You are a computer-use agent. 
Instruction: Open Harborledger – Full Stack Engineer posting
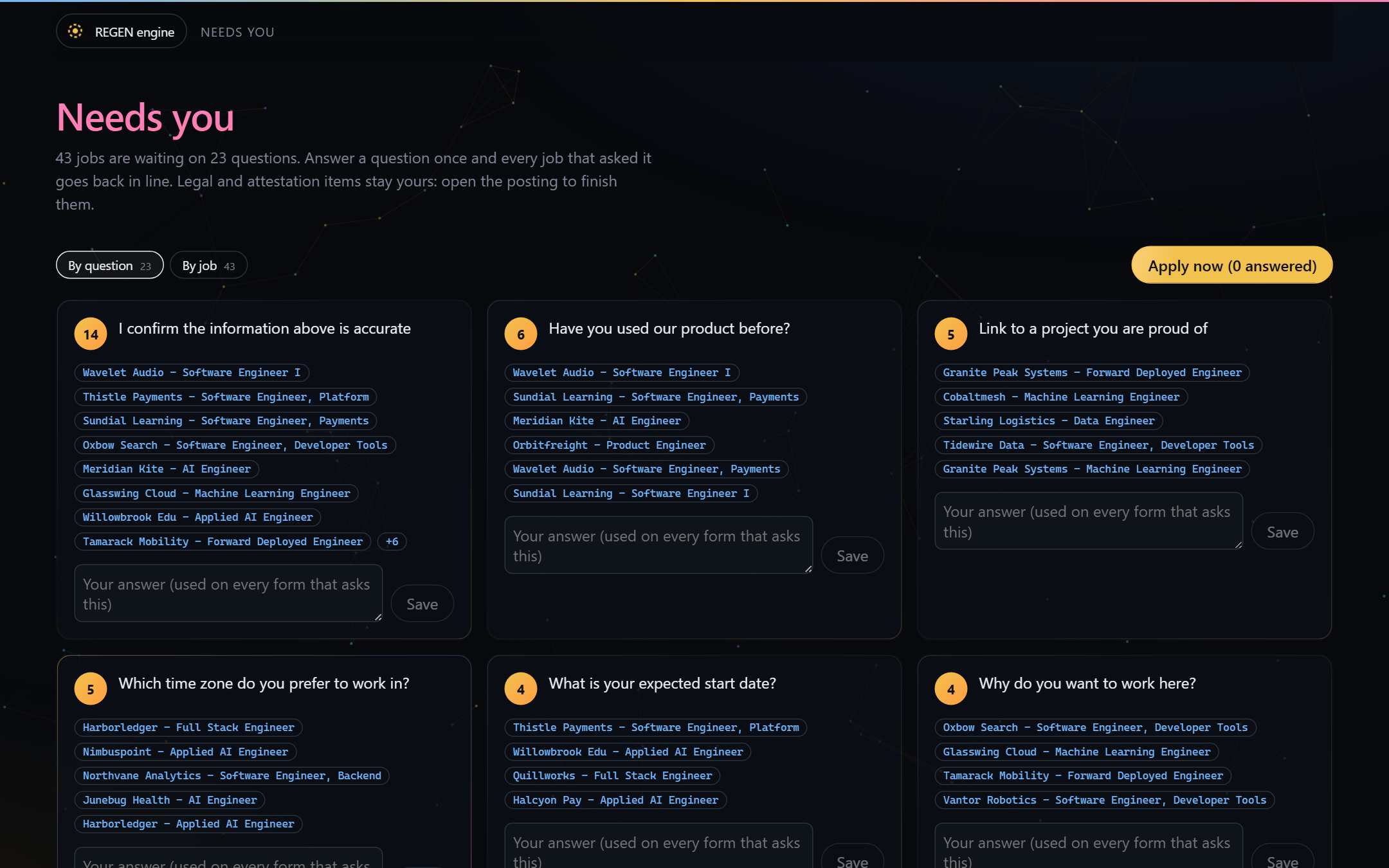pyautogui.click(x=188, y=727)
